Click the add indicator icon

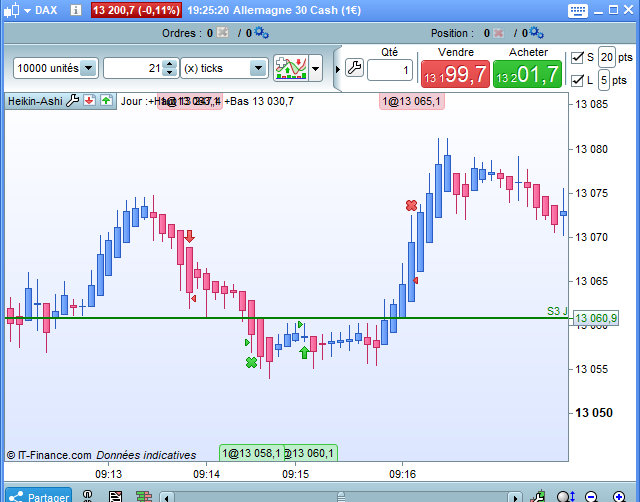(x=291, y=68)
